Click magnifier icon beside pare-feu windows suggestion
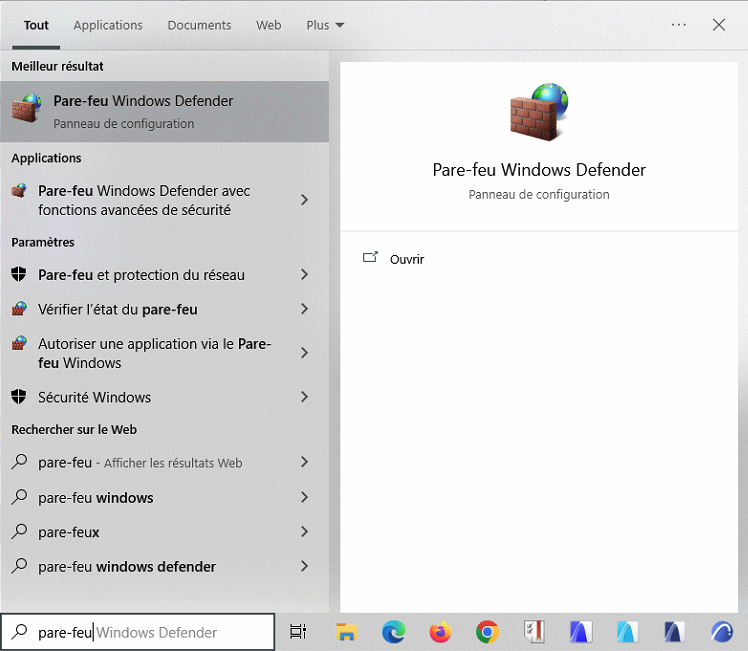Screen dimensions: 748x651 (19, 497)
